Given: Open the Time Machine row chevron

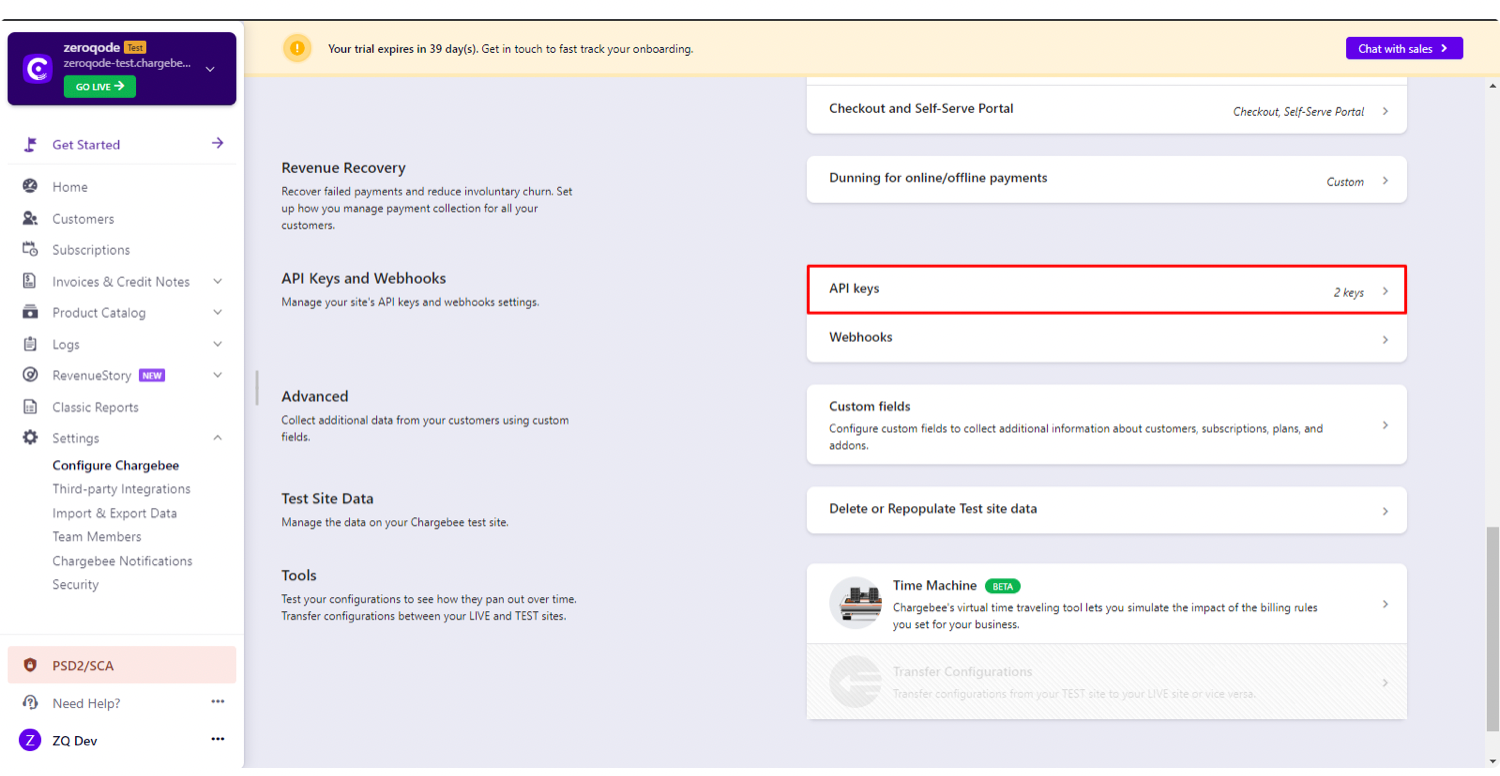Looking at the screenshot, I should click(1385, 604).
